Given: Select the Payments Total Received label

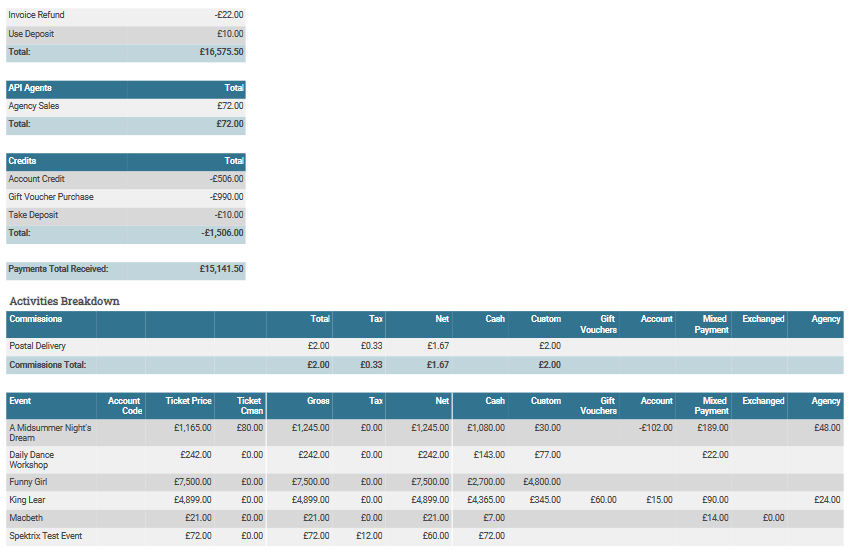Looking at the screenshot, I should [x=58, y=269].
